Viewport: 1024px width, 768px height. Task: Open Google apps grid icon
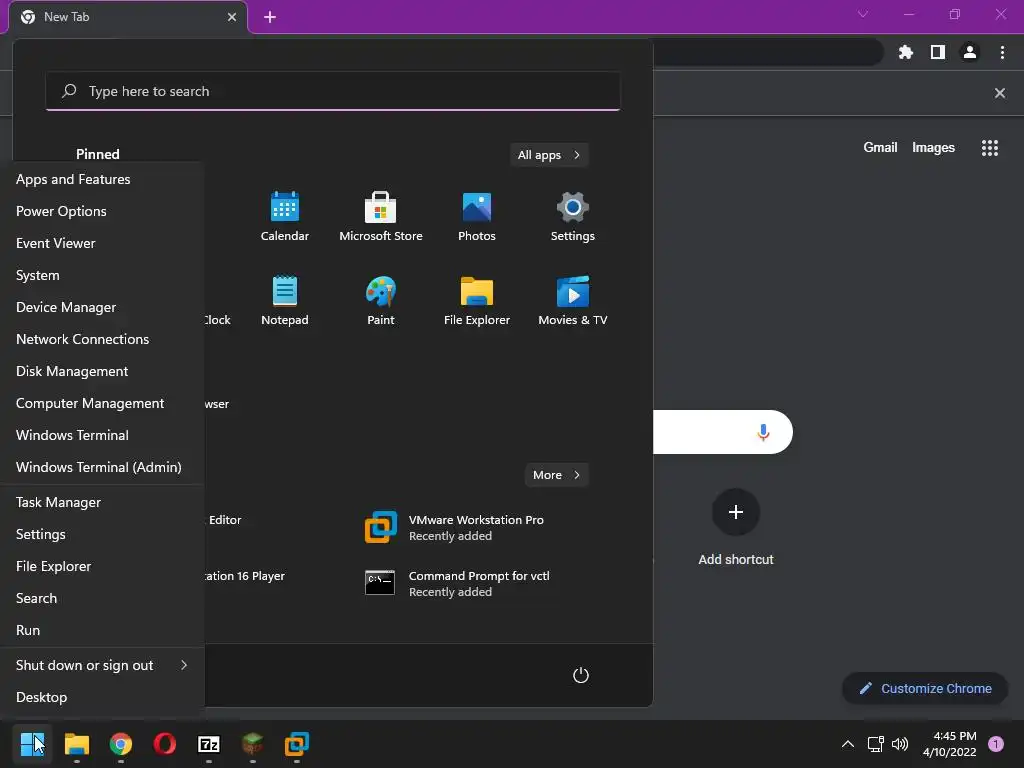click(990, 148)
